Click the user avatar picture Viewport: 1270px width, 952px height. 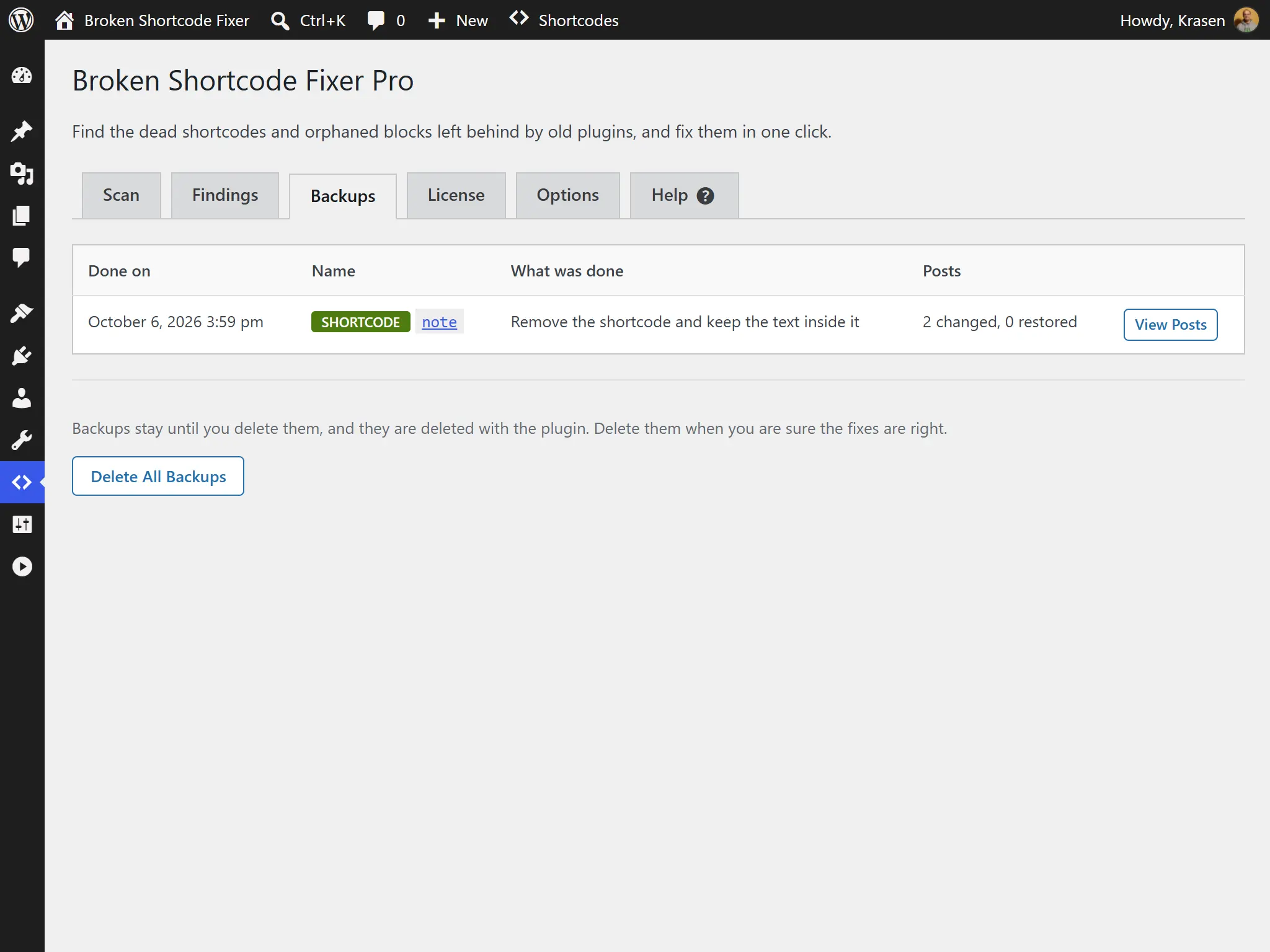click(1246, 20)
